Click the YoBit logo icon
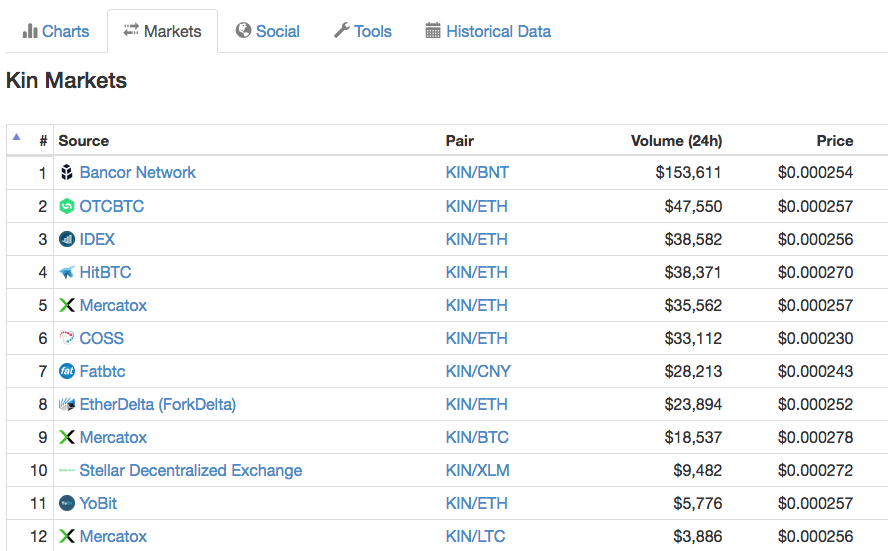This screenshot has width=888, height=551. pos(67,503)
